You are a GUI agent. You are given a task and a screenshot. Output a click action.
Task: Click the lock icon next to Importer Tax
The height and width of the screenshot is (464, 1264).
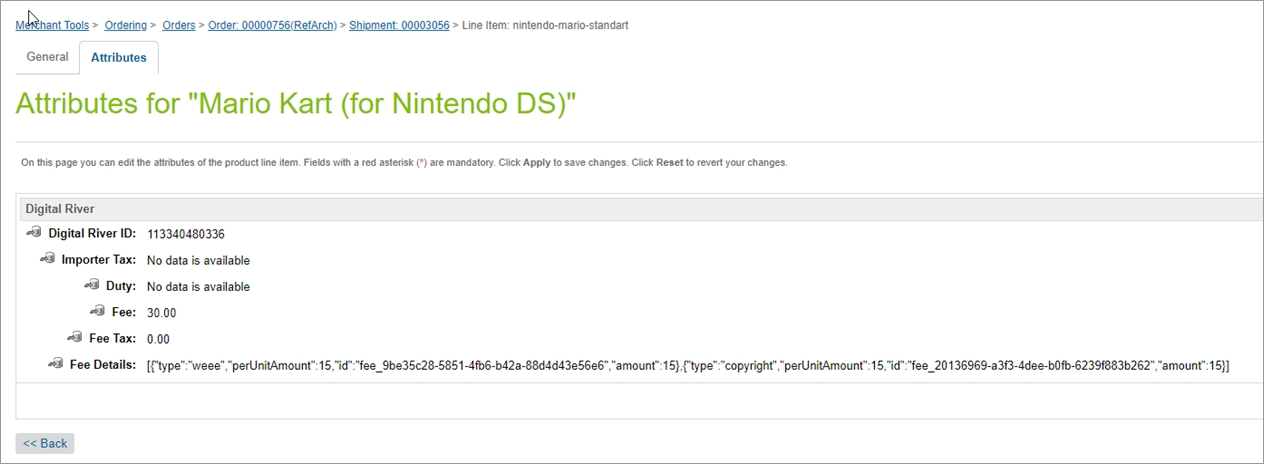coord(47,259)
